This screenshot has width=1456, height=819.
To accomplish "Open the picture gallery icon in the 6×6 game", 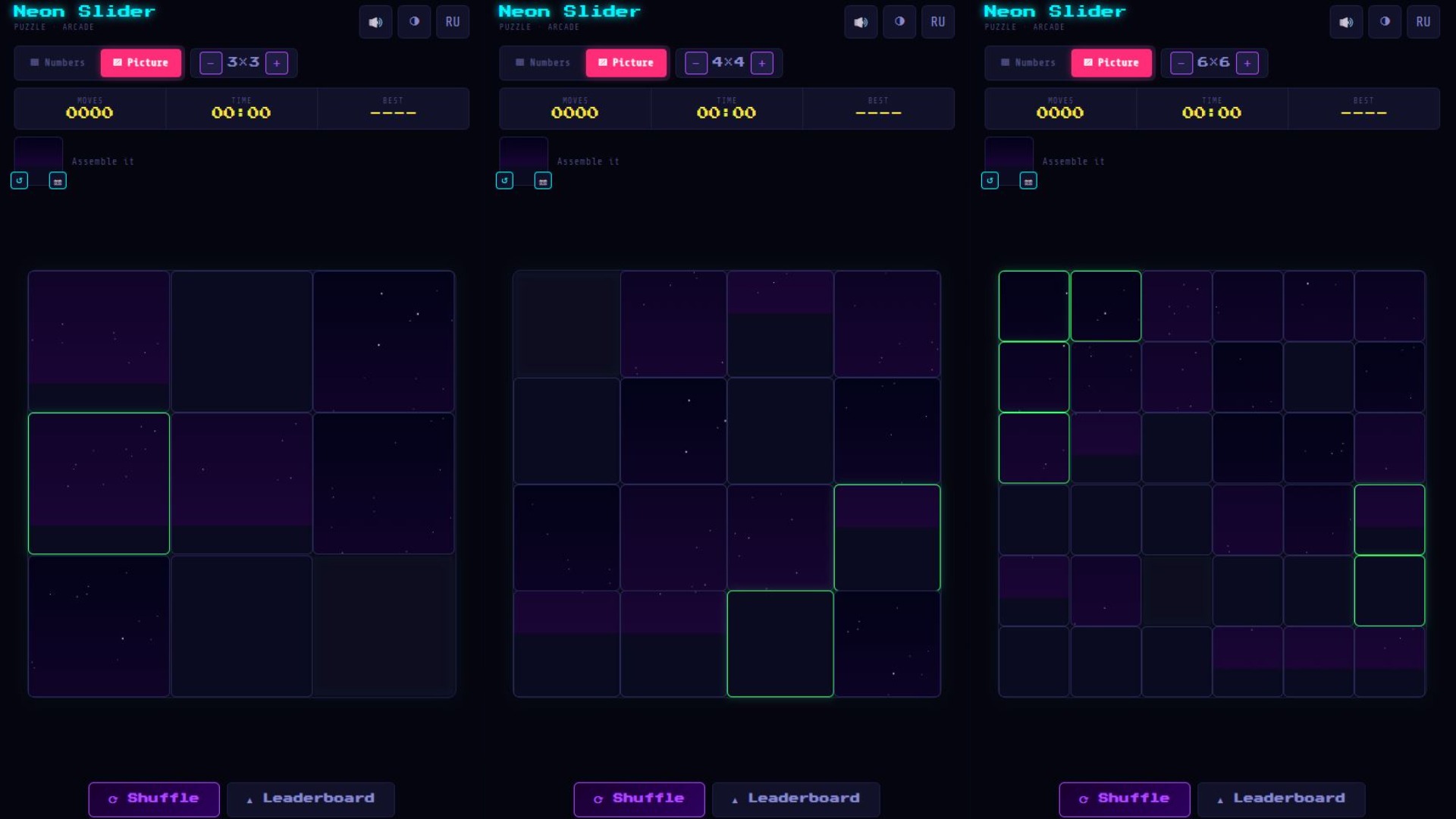I will 1028,180.
